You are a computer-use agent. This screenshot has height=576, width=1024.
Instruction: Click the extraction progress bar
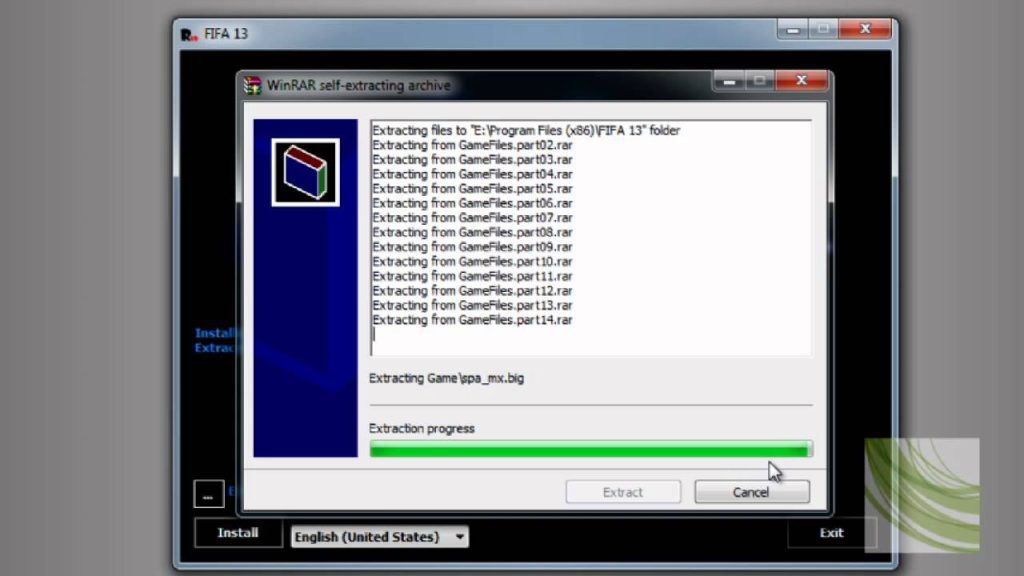click(590, 449)
